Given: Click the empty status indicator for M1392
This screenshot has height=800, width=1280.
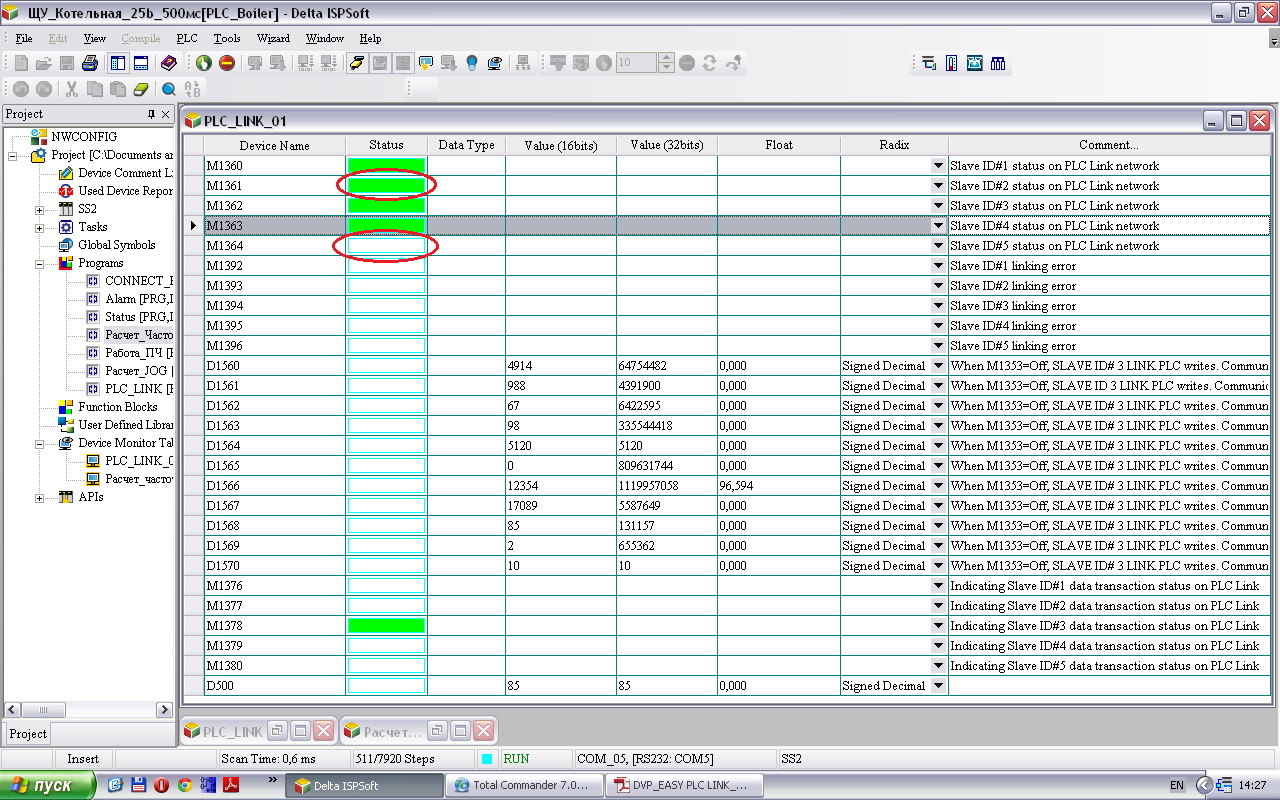Looking at the screenshot, I should pos(386,266).
